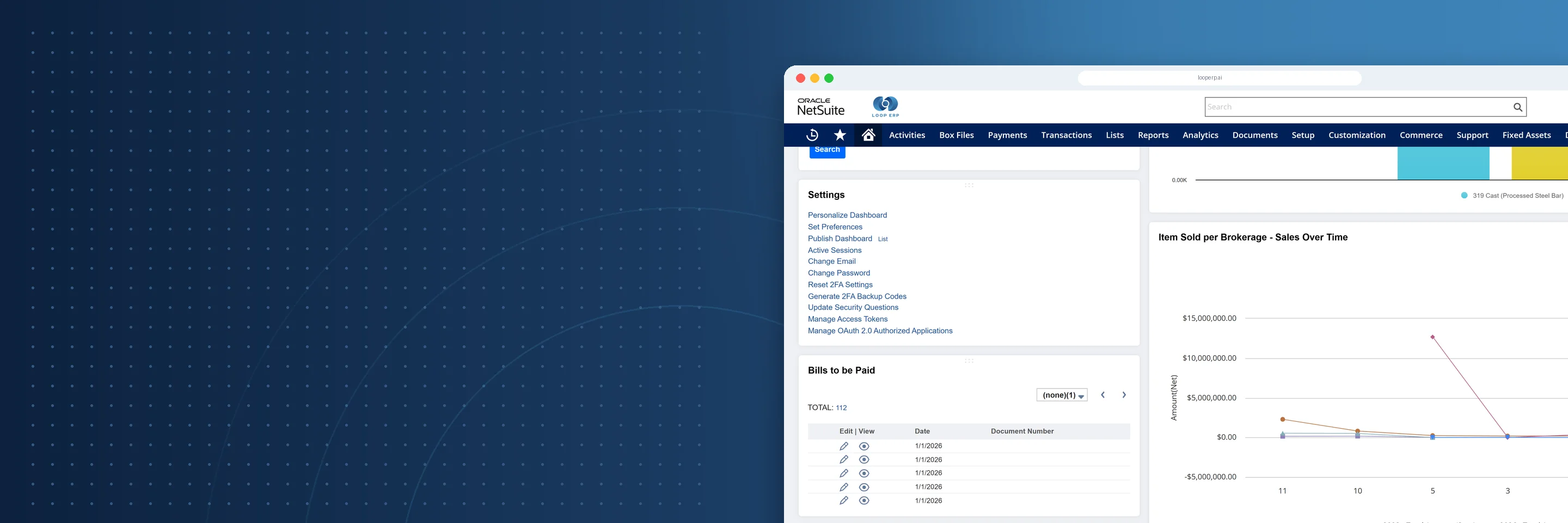Image resolution: width=1568 pixels, height=523 pixels.
Task: Click the Loop ERP logo
Action: click(x=885, y=107)
